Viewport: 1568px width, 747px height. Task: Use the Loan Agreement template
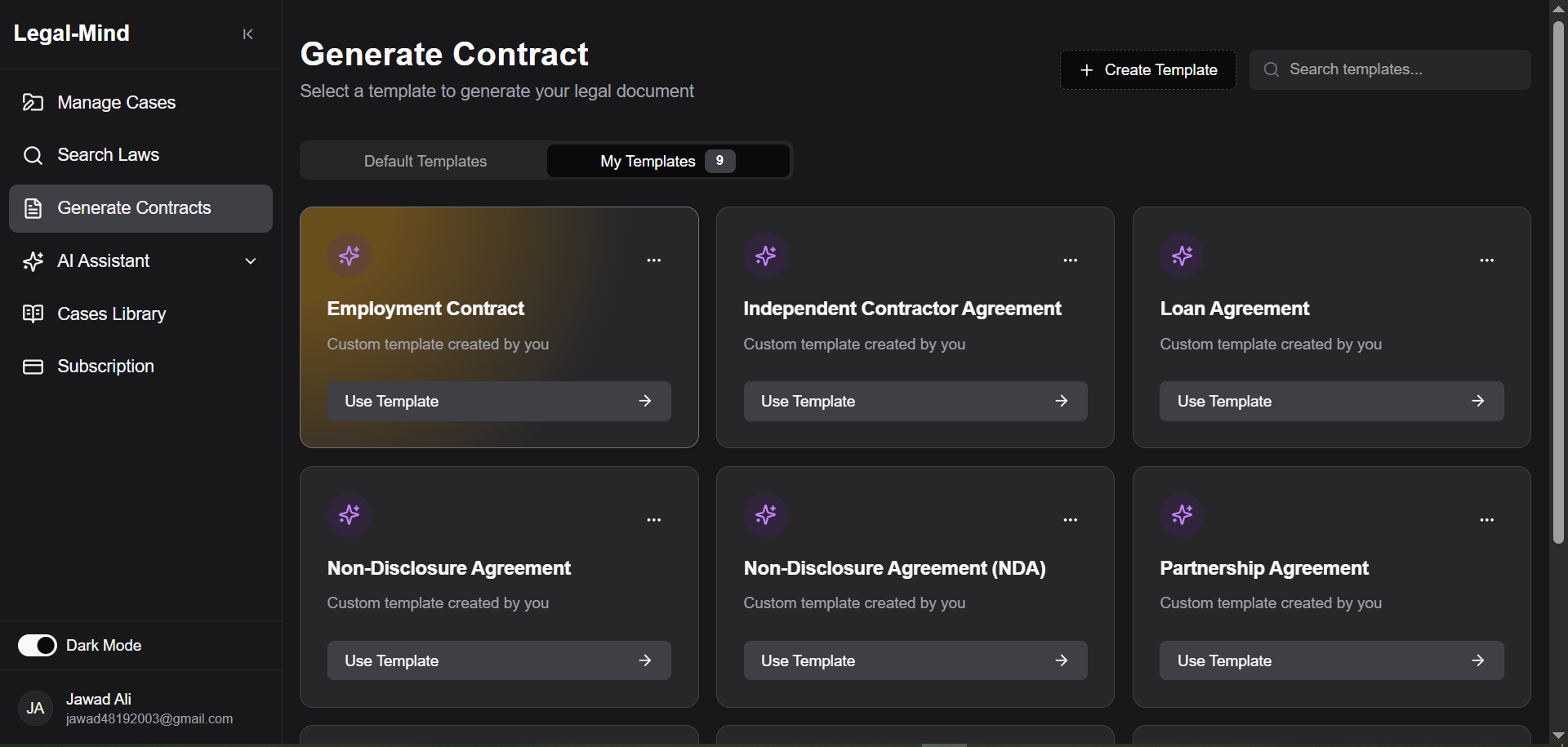point(1331,401)
